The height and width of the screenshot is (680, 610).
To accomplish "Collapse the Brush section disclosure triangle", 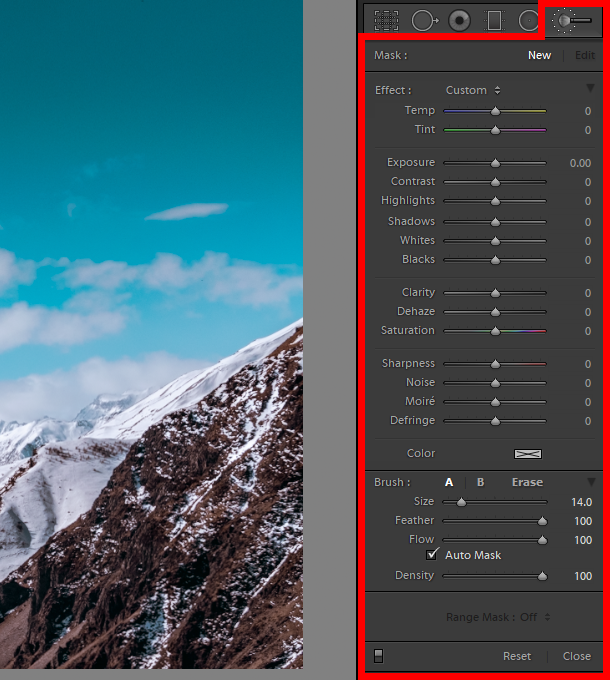I will 590,482.
